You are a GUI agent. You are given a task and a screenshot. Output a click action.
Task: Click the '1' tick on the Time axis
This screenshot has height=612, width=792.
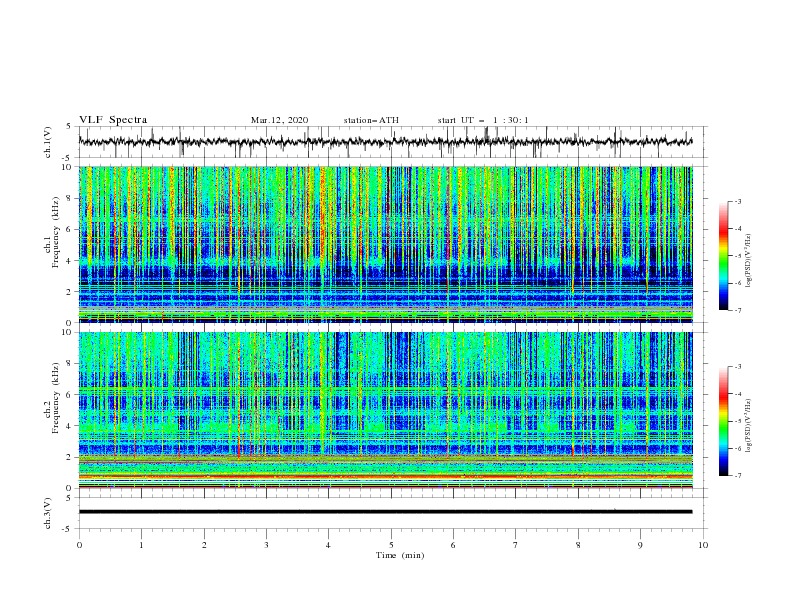tap(141, 545)
